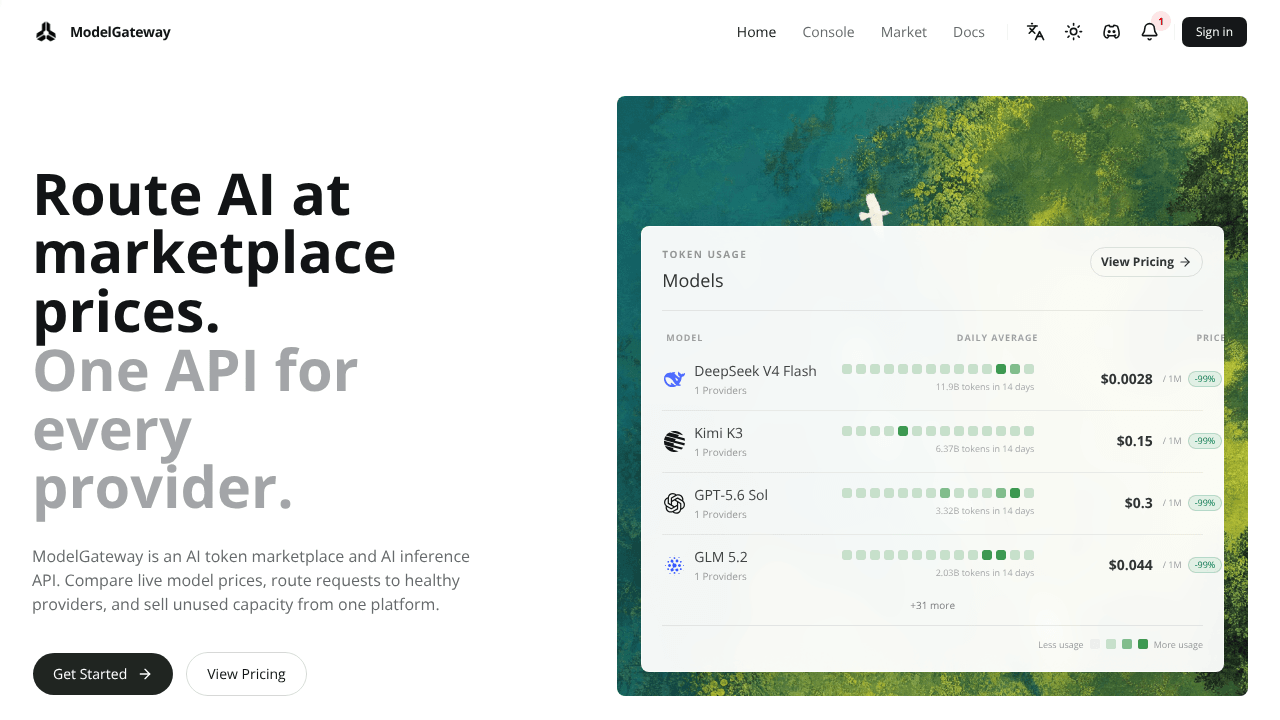Click 3.32B tokens in 14 days text
1280x720 pixels.
985,511
